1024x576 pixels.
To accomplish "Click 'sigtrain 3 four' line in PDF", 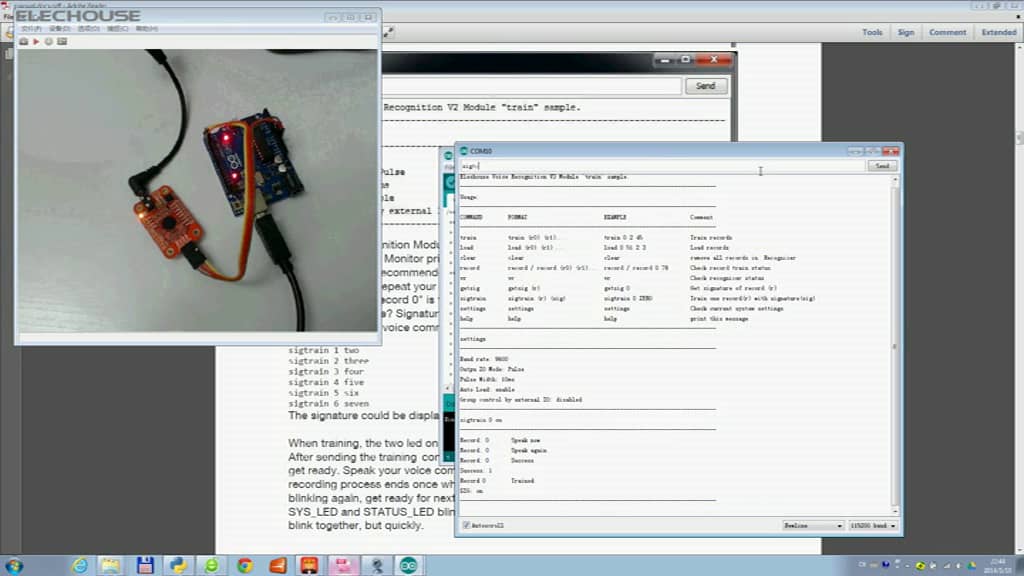I will [326, 372].
